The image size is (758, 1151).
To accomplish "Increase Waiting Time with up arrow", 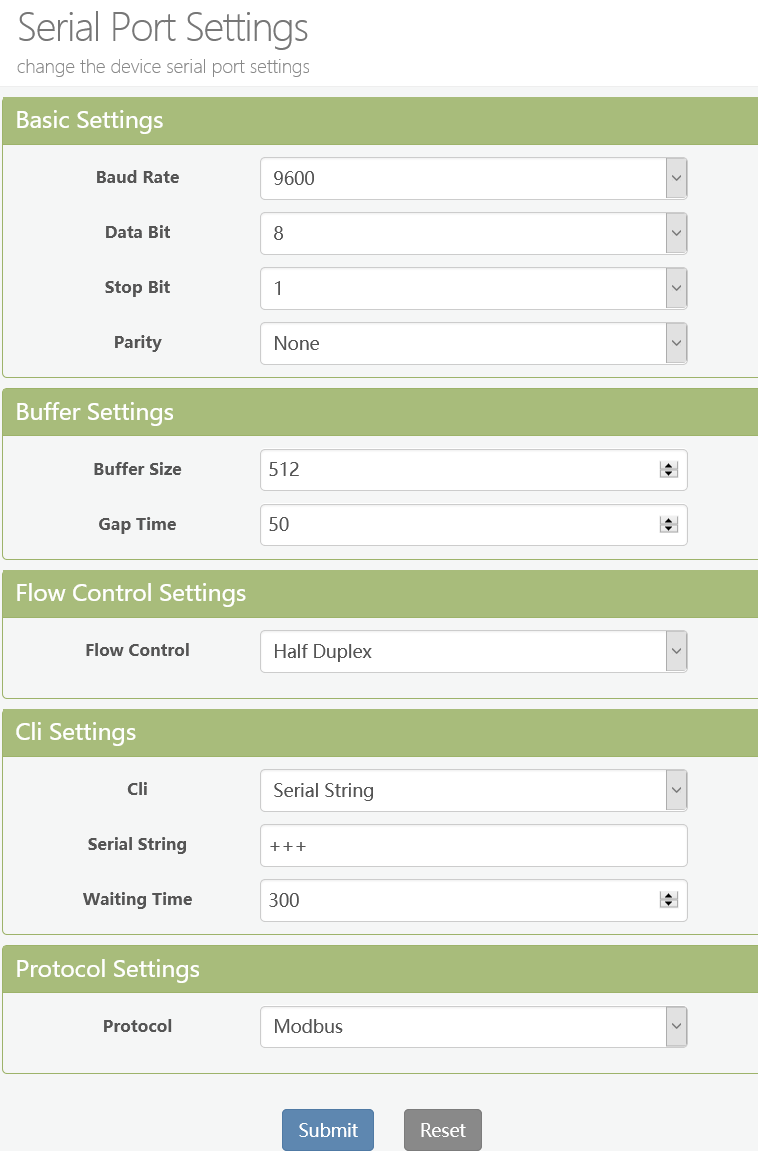I will coord(669,896).
